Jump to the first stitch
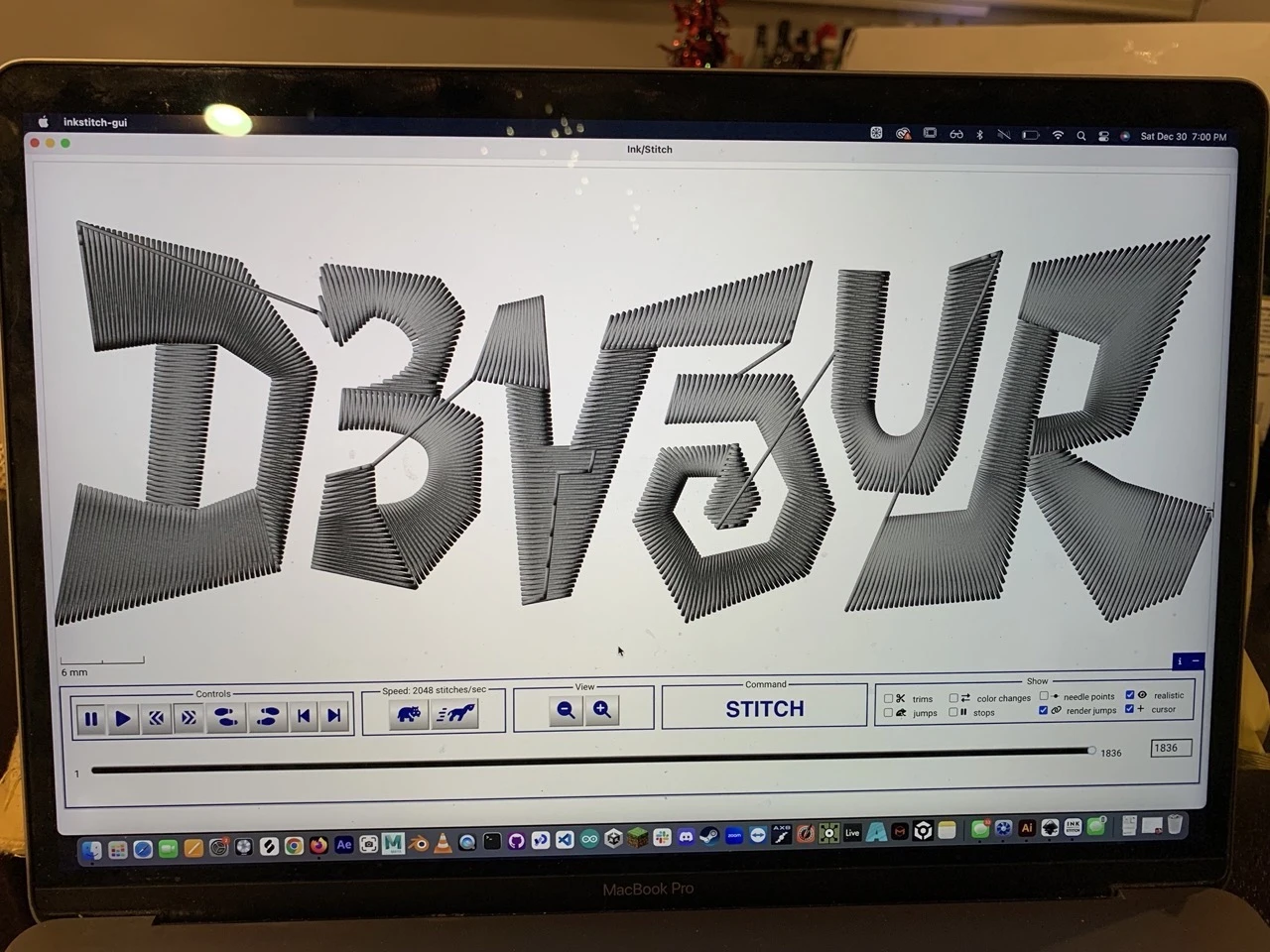1270x952 pixels. point(304,716)
